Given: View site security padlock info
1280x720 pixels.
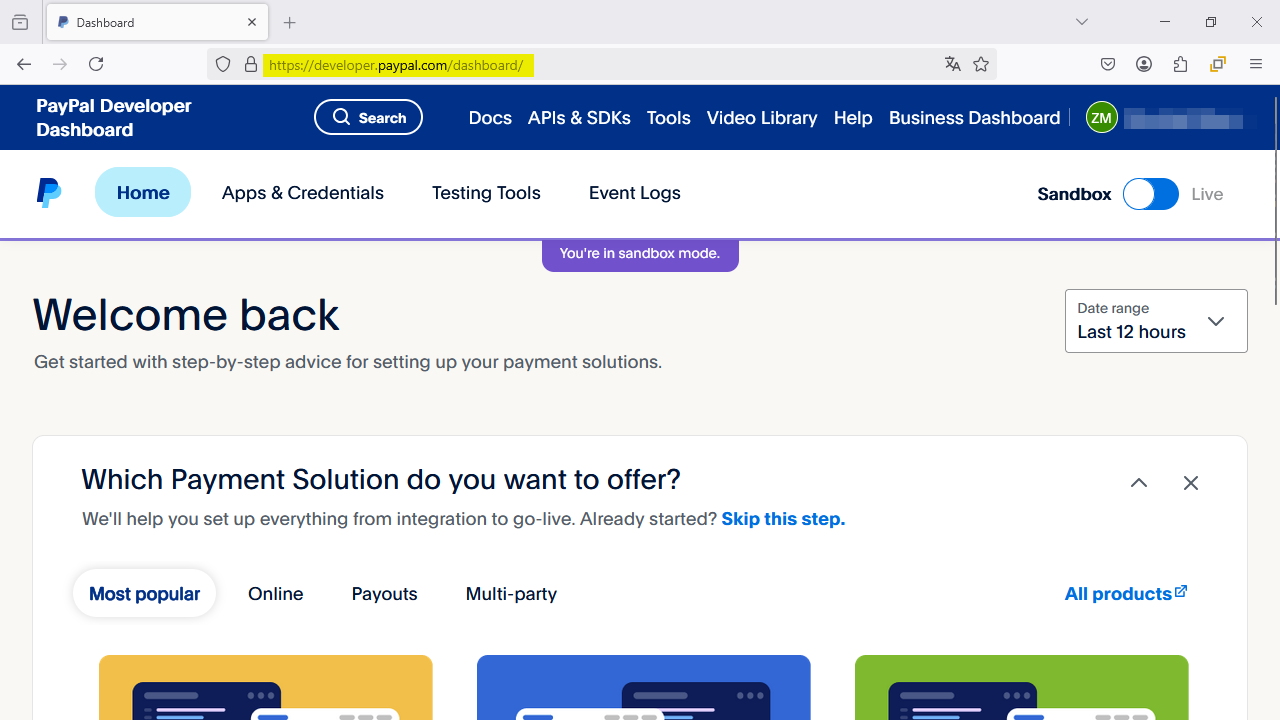Looking at the screenshot, I should pyautogui.click(x=250, y=64).
